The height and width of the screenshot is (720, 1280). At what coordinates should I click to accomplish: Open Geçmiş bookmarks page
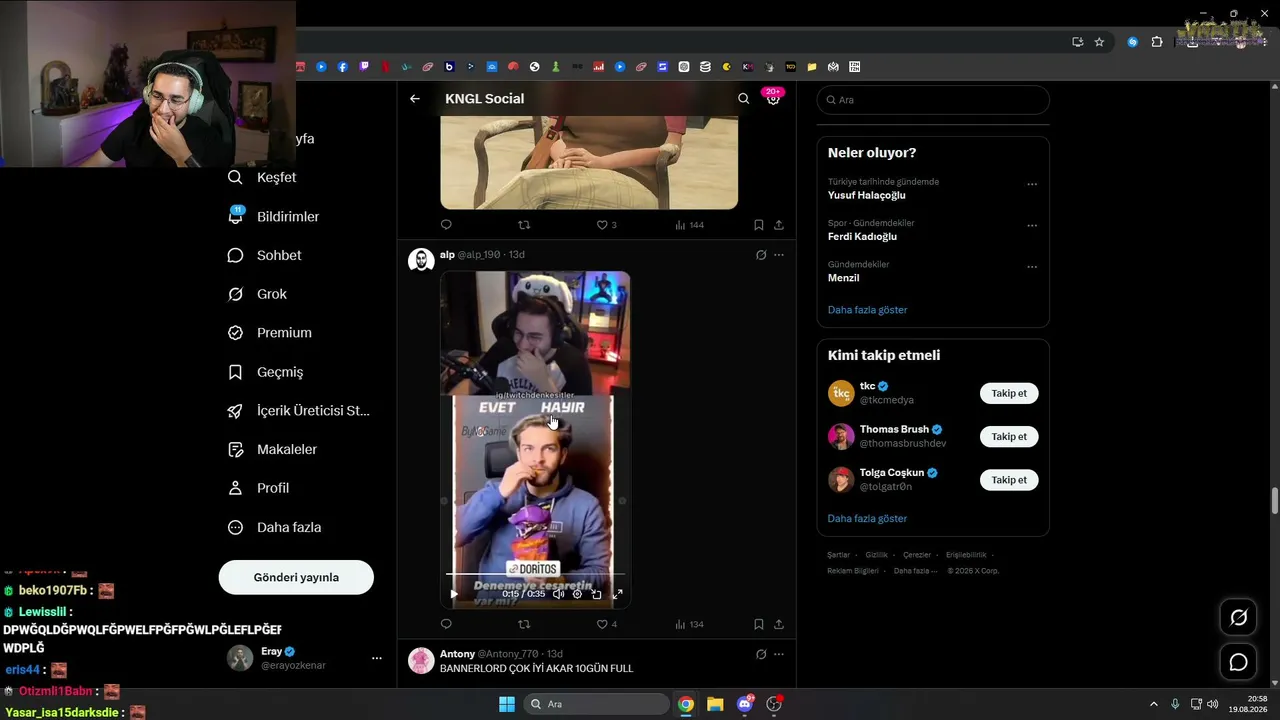[266, 372]
